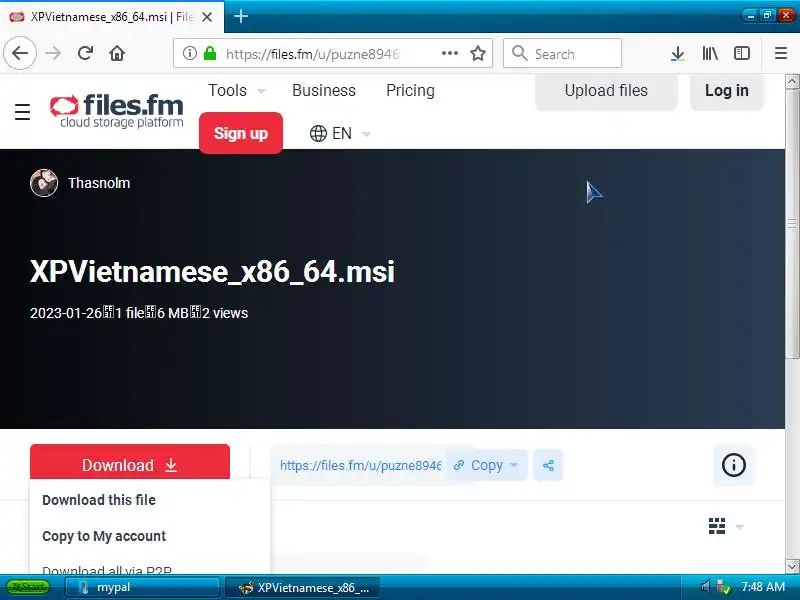Click the red Sign up button
The height and width of the screenshot is (600, 800).
(241, 133)
